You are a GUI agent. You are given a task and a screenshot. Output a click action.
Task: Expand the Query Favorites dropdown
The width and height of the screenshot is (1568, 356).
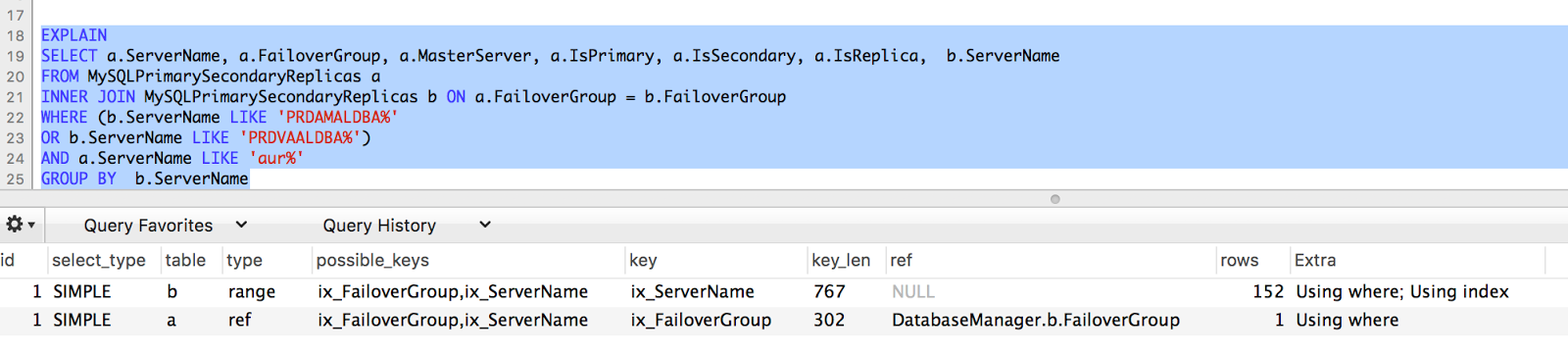165,225
